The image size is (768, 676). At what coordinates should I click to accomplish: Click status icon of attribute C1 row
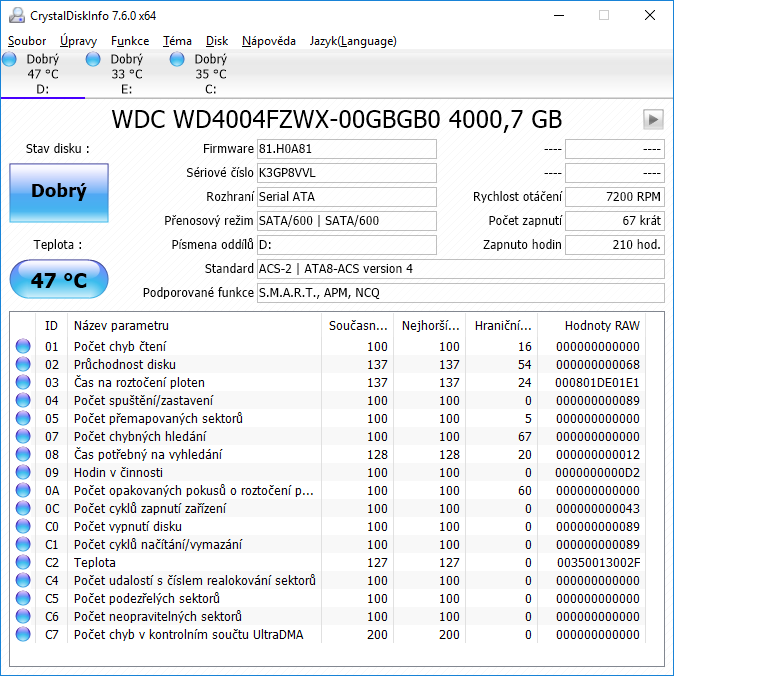point(23,544)
